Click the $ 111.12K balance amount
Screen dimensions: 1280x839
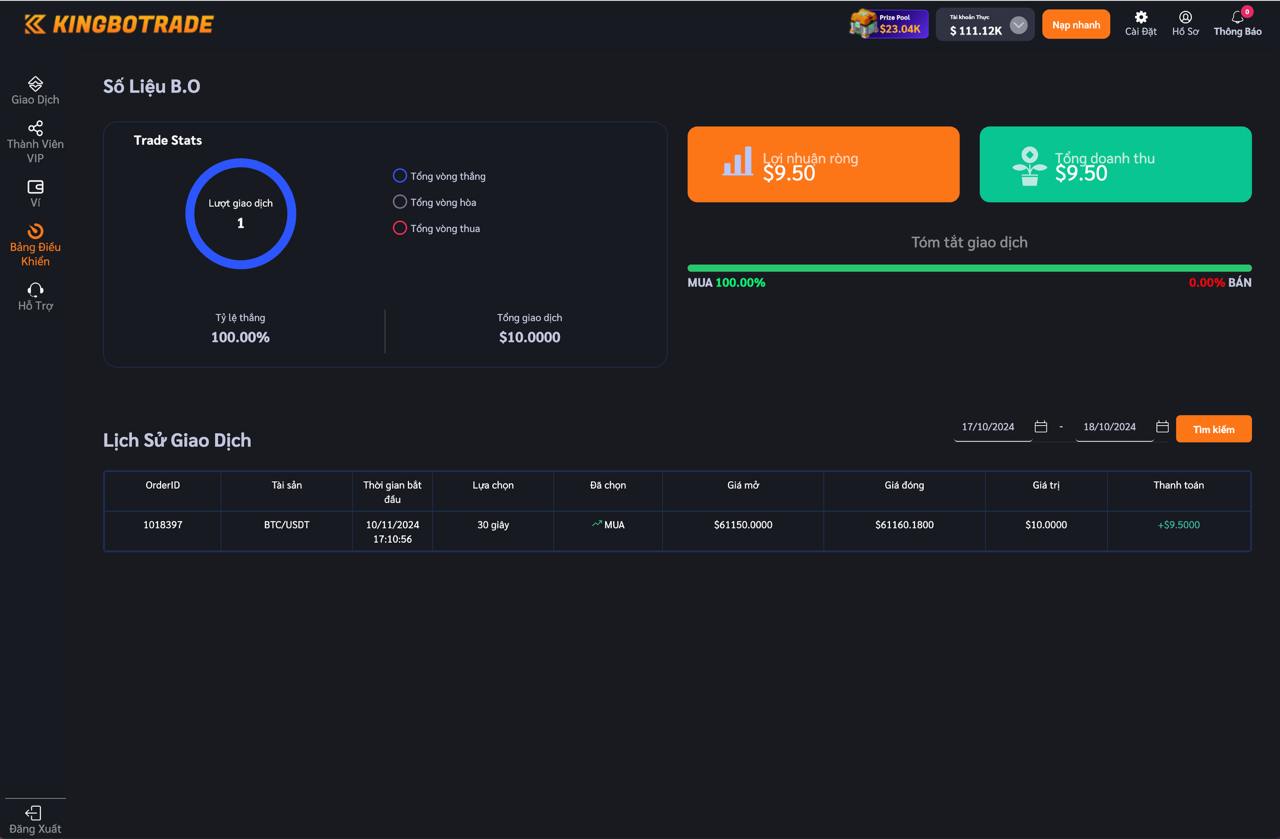(976, 31)
